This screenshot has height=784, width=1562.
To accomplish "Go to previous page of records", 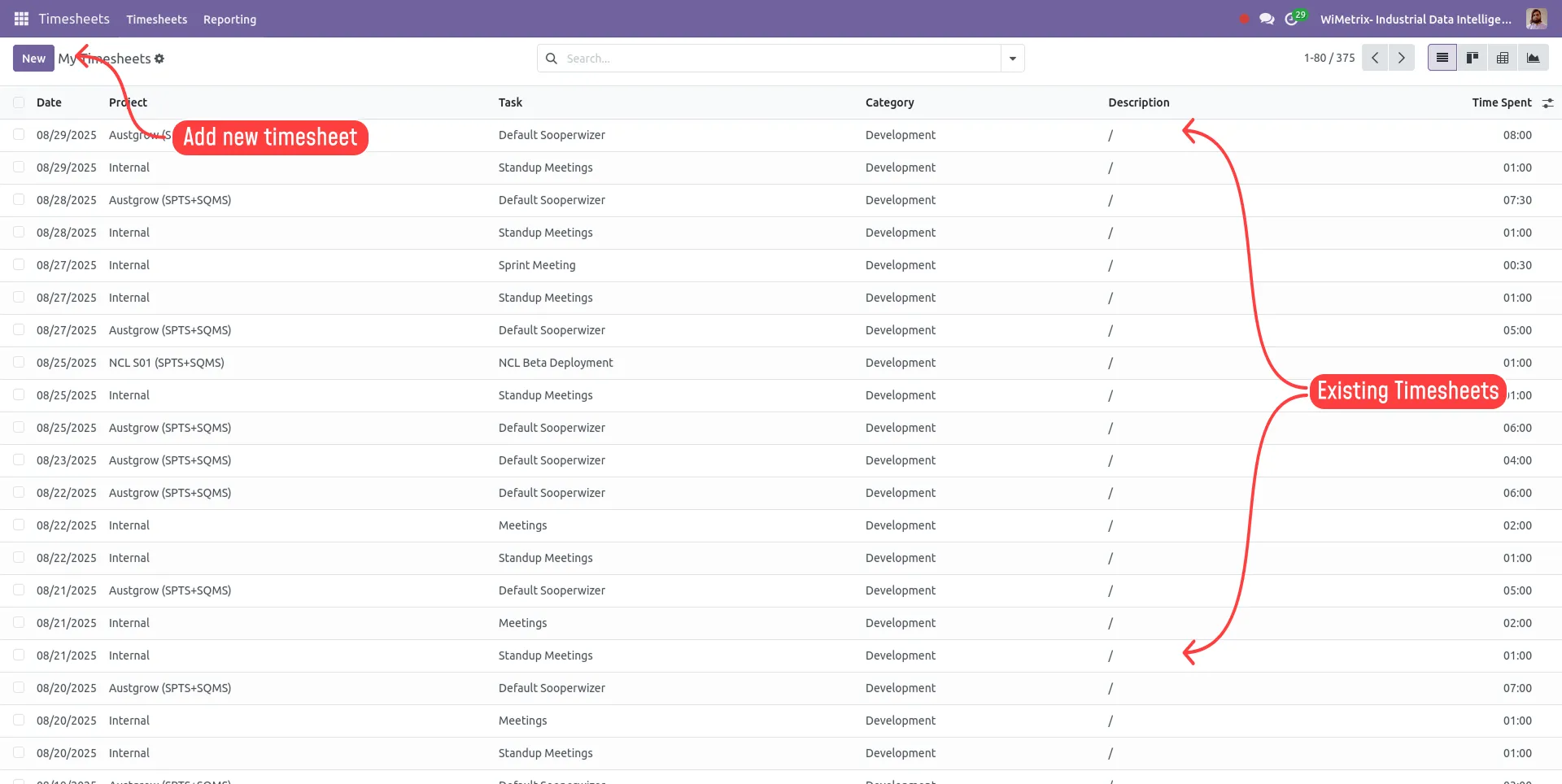I will (x=1375, y=57).
